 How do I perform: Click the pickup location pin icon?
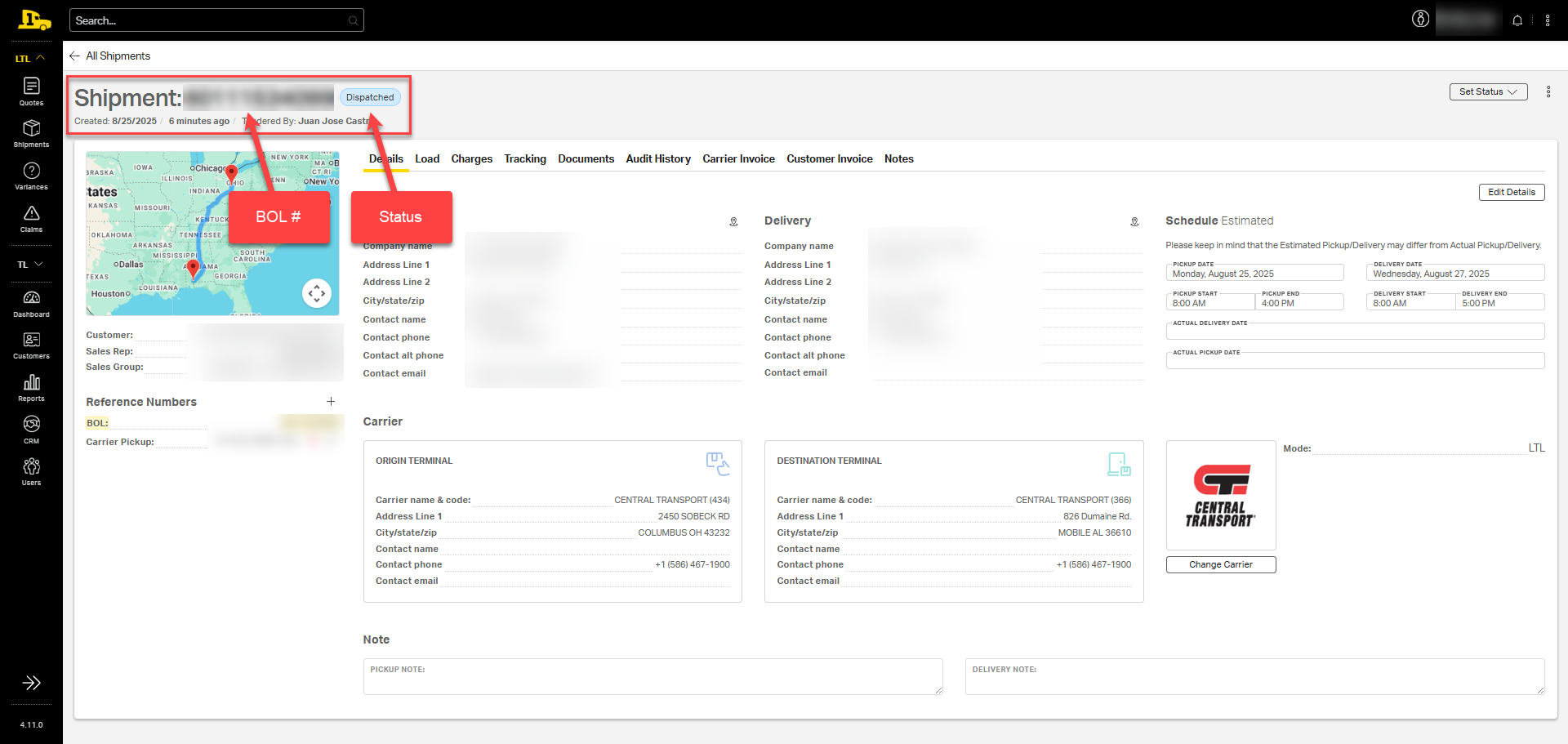tap(733, 221)
